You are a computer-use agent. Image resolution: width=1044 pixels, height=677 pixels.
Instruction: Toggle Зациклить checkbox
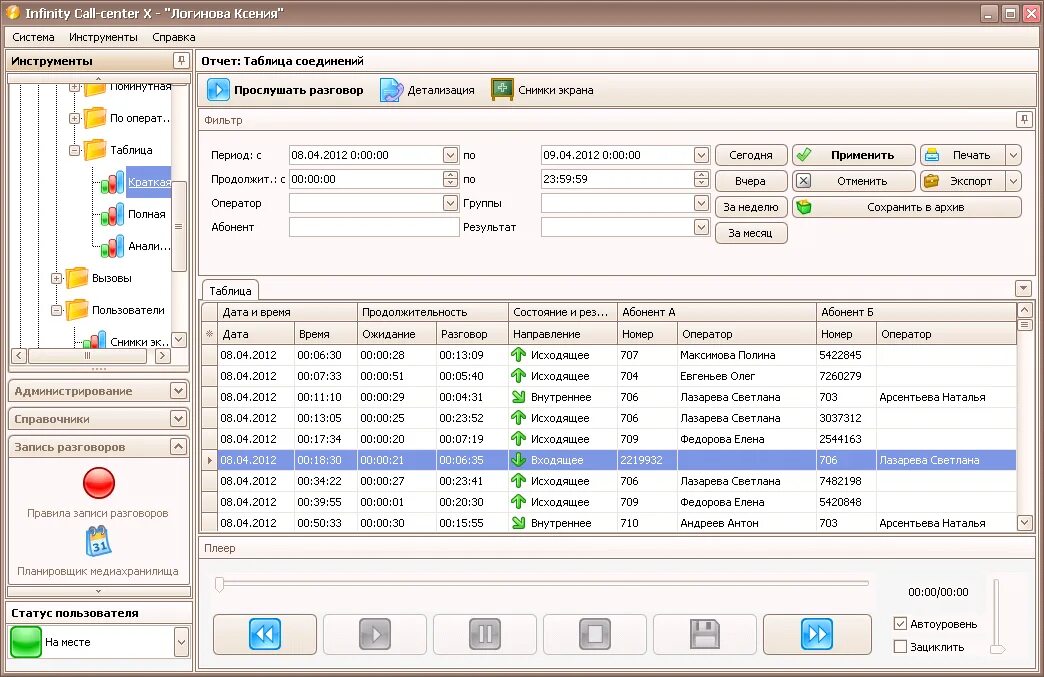900,646
